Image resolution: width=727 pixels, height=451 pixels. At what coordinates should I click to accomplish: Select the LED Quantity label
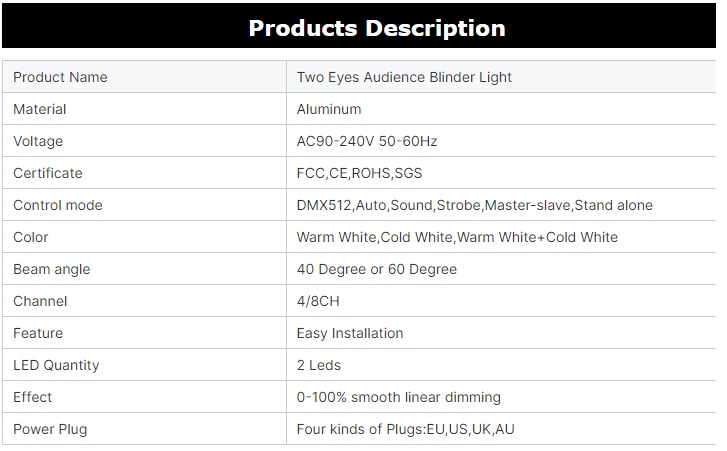(x=56, y=365)
